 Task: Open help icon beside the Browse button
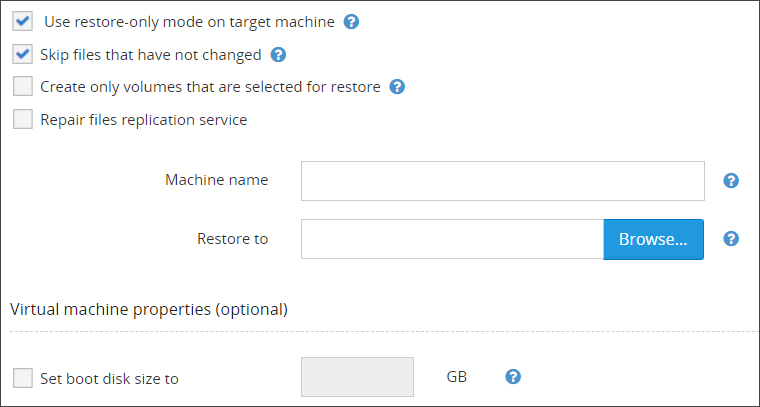click(731, 239)
